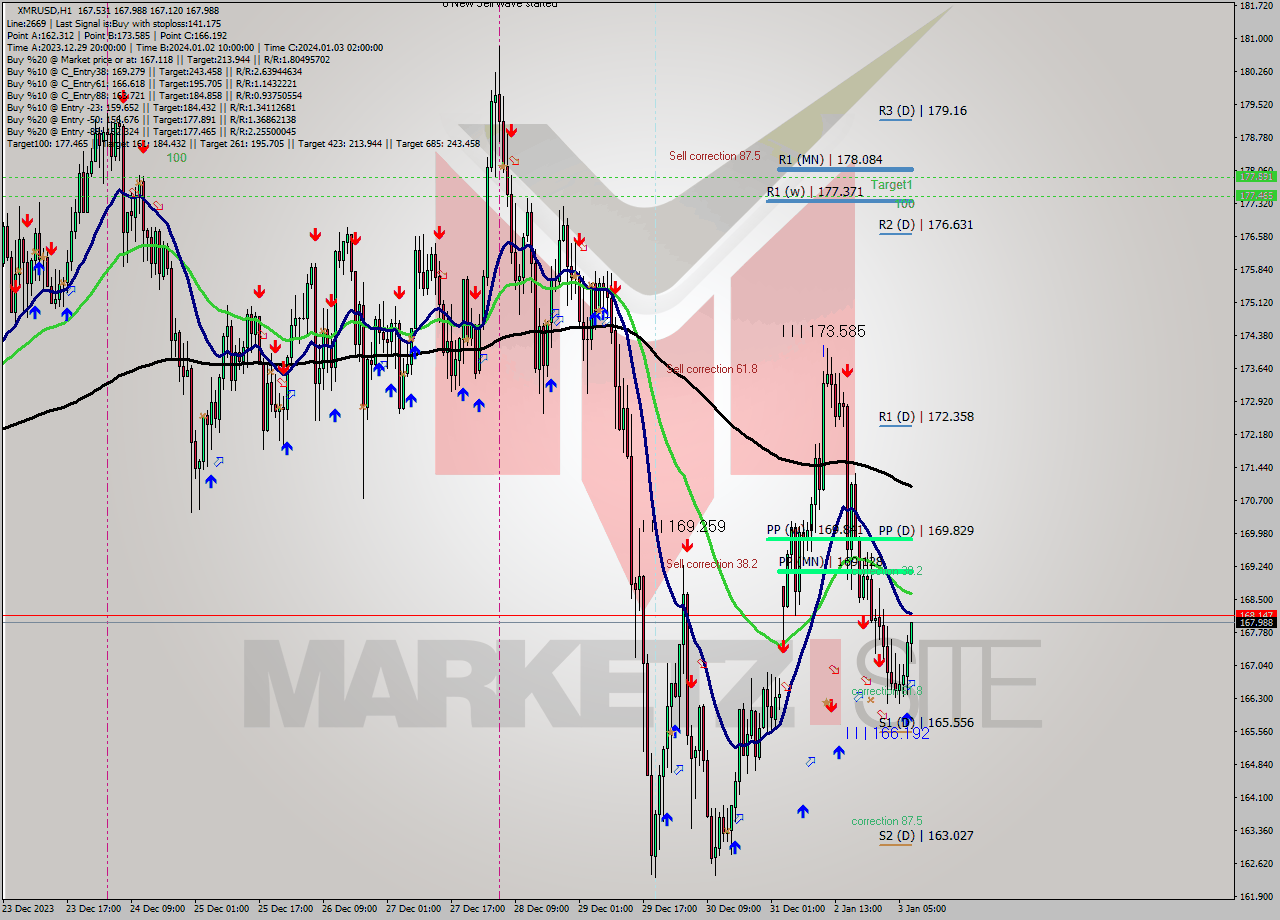Select the R1 (w) | 177.371 label
Screen dimensions: 1280x920
click(x=814, y=191)
